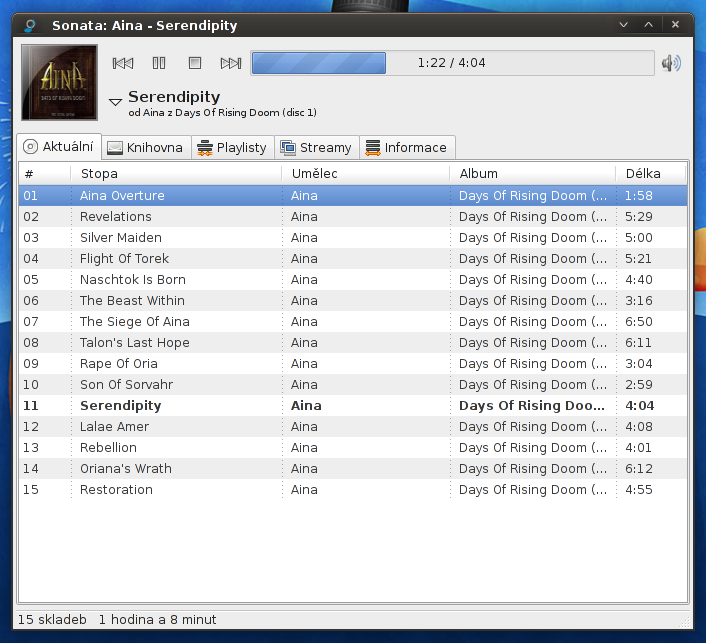Click the 2:59 length of Son Of Sorvahr

(x=638, y=385)
